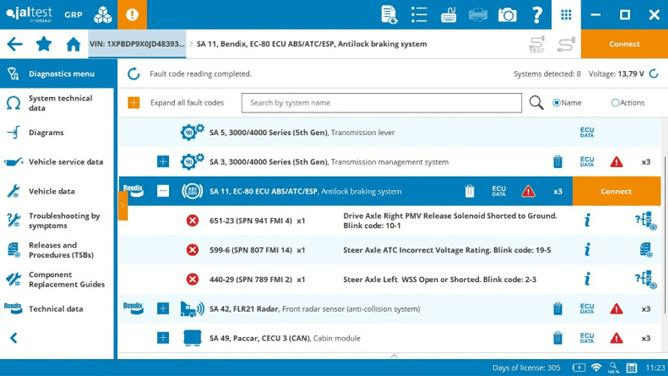
Task: Refresh the fault code reading
Action: click(x=133, y=74)
